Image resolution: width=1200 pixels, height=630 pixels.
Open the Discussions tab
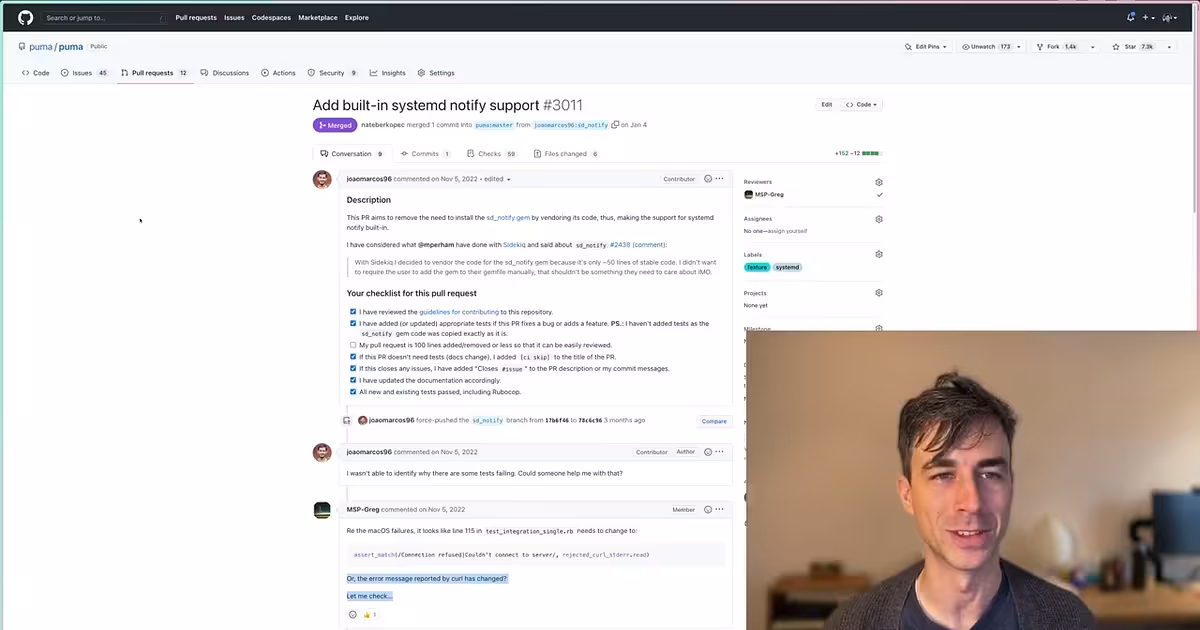pyautogui.click(x=225, y=73)
